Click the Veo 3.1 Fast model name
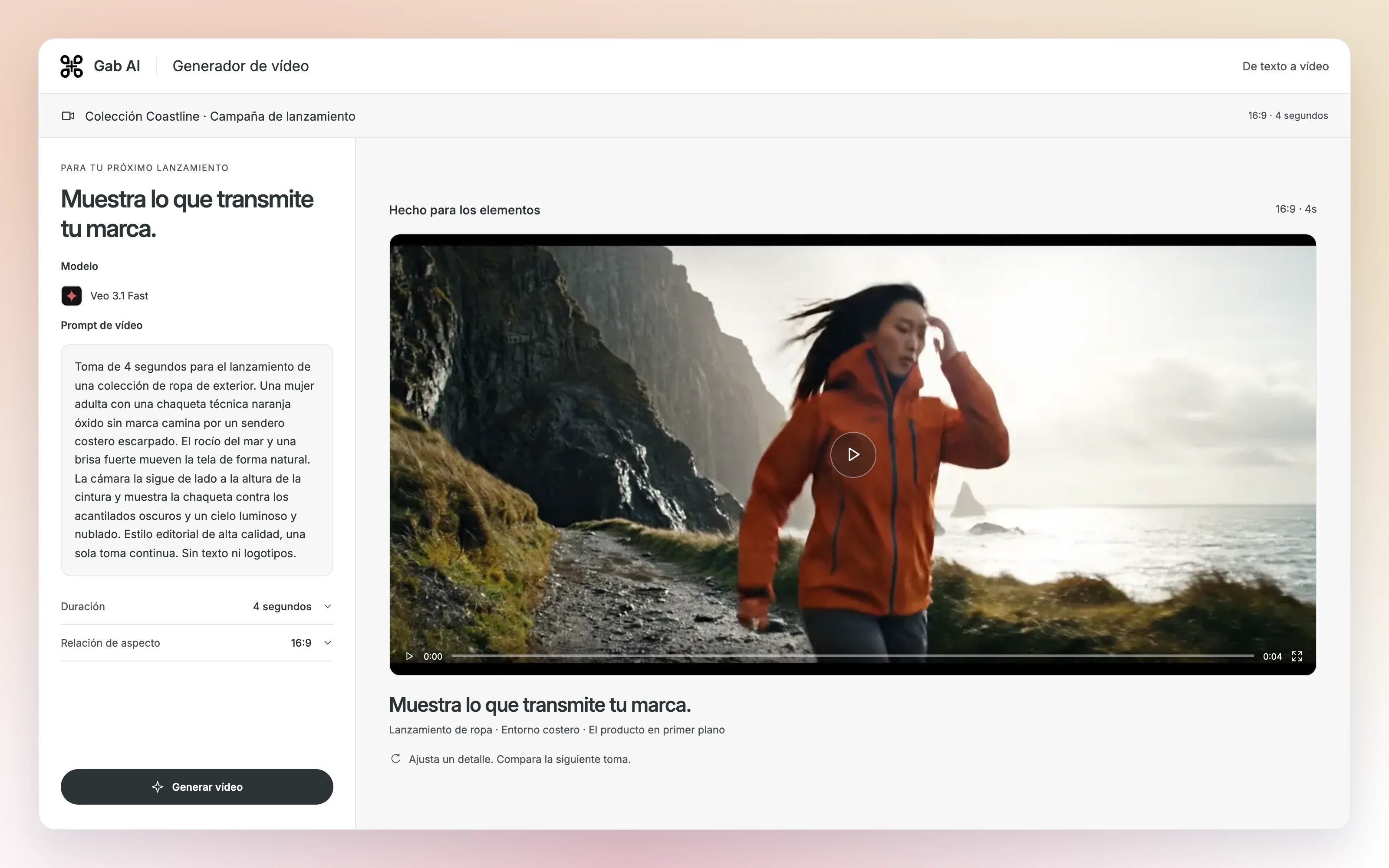This screenshot has height=868, width=1389. pyautogui.click(x=119, y=296)
